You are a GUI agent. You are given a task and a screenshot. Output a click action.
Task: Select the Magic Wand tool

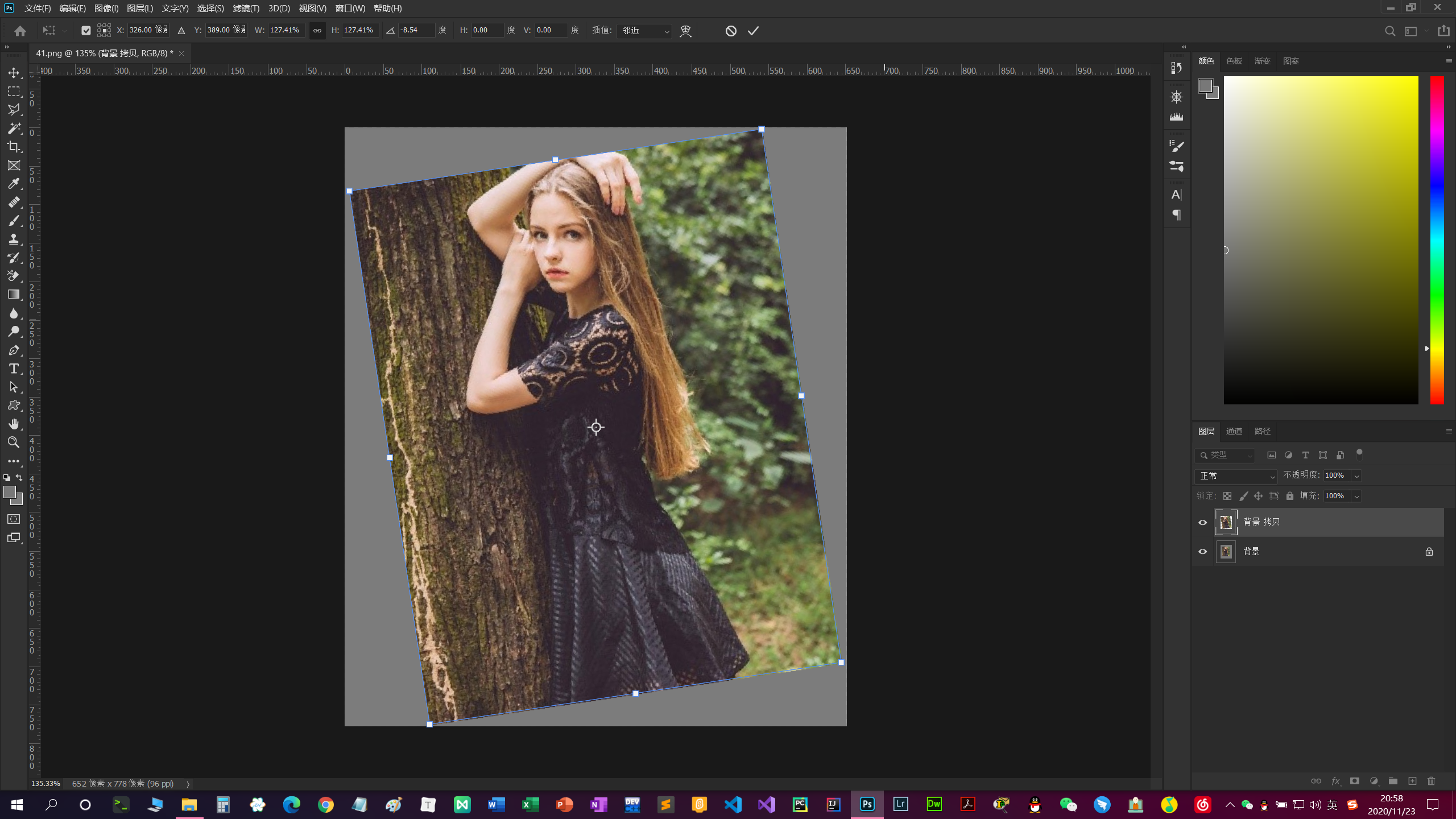tap(14, 129)
